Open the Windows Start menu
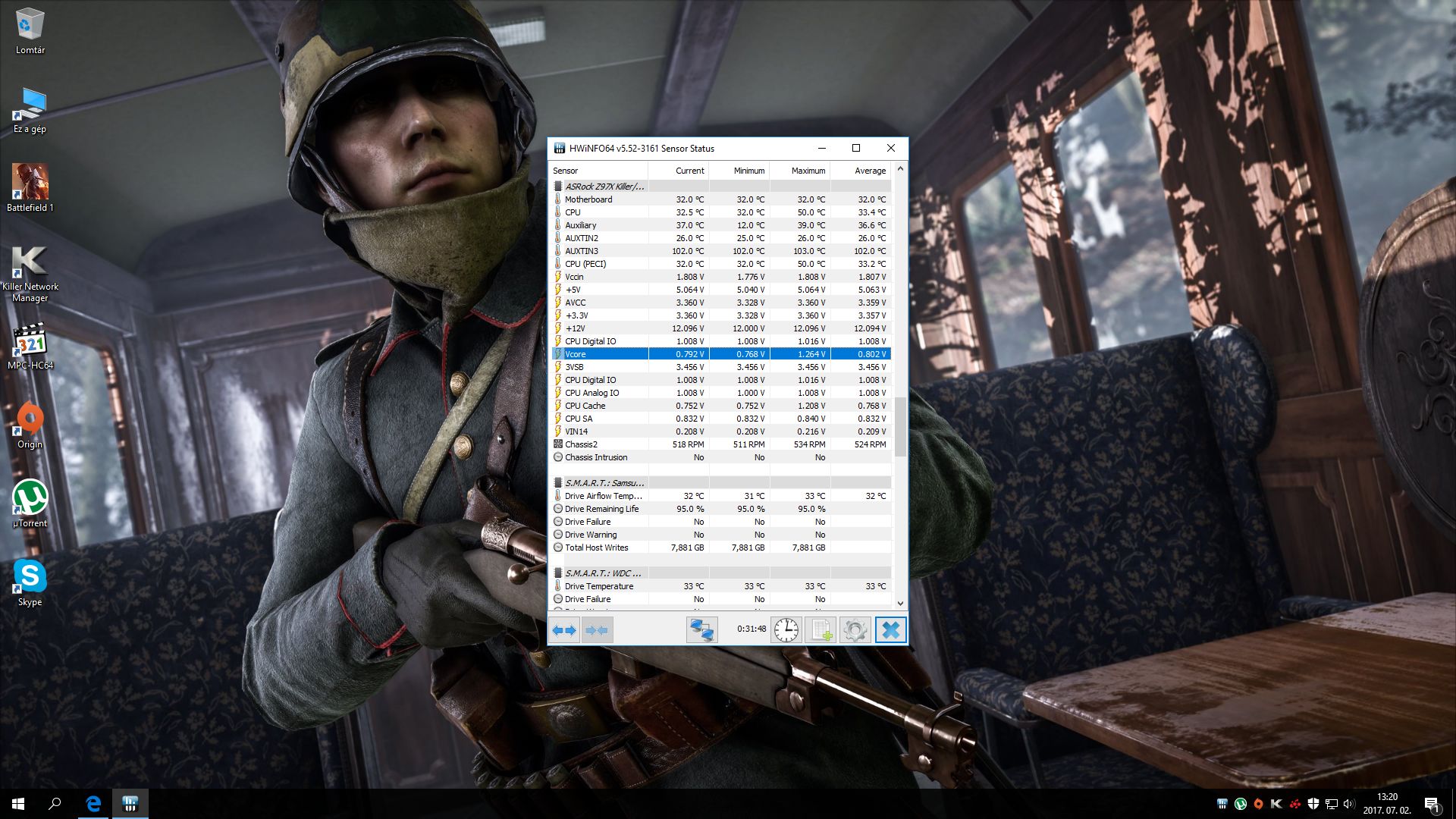This screenshot has height=819, width=1456. pyautogui.click(x=18, y=804)
